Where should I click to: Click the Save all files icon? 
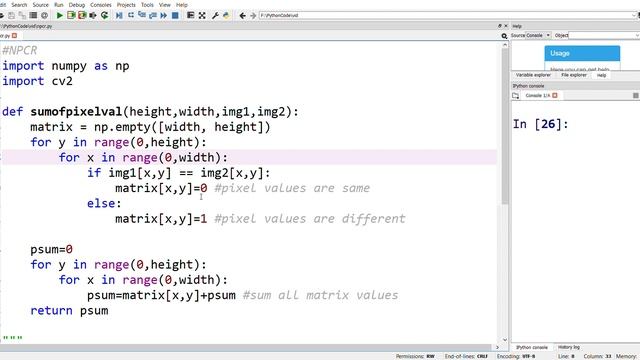22,16
